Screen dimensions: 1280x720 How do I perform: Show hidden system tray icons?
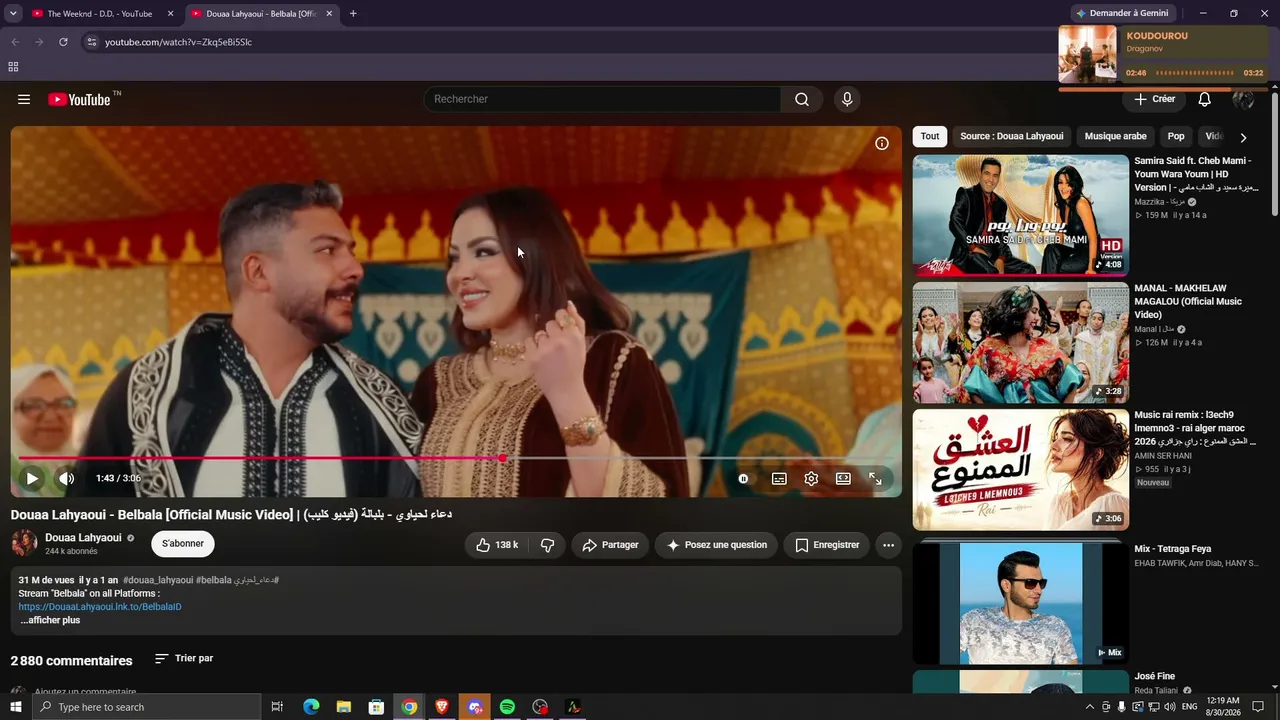(x=1090, y=707)
